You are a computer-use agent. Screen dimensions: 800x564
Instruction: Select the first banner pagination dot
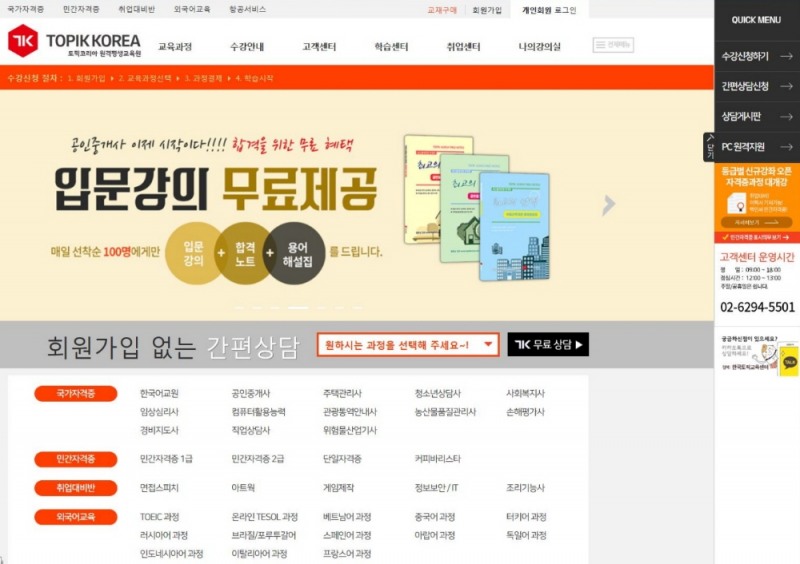tap(240, 308)
